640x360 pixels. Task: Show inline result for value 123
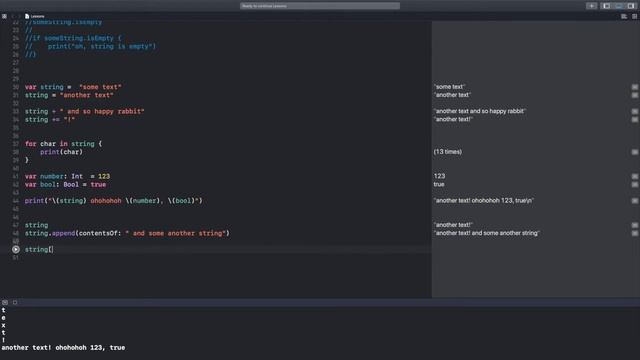[x=635, y=176]
